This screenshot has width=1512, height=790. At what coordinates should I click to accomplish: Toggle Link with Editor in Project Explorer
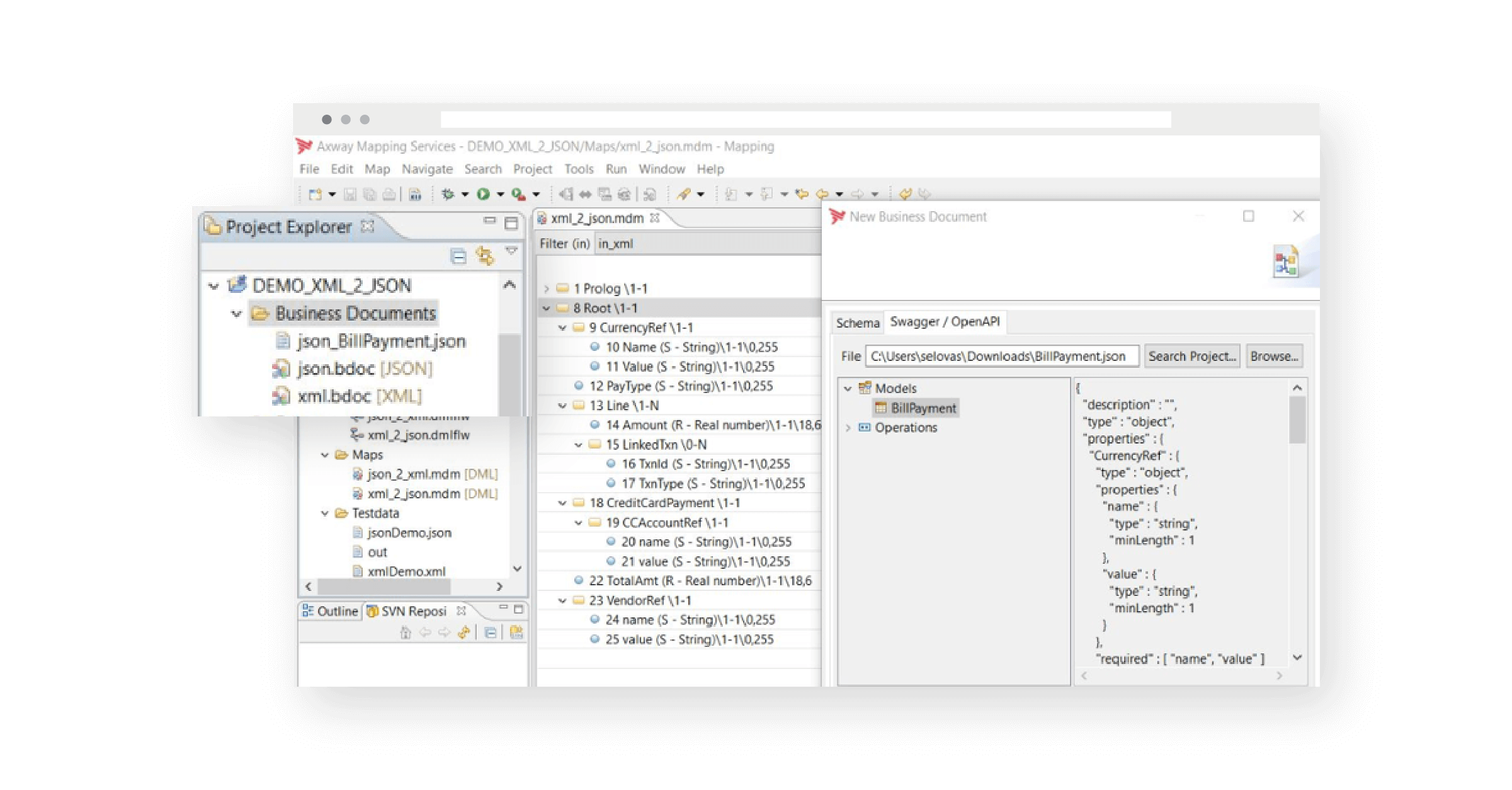pos(484,255)
